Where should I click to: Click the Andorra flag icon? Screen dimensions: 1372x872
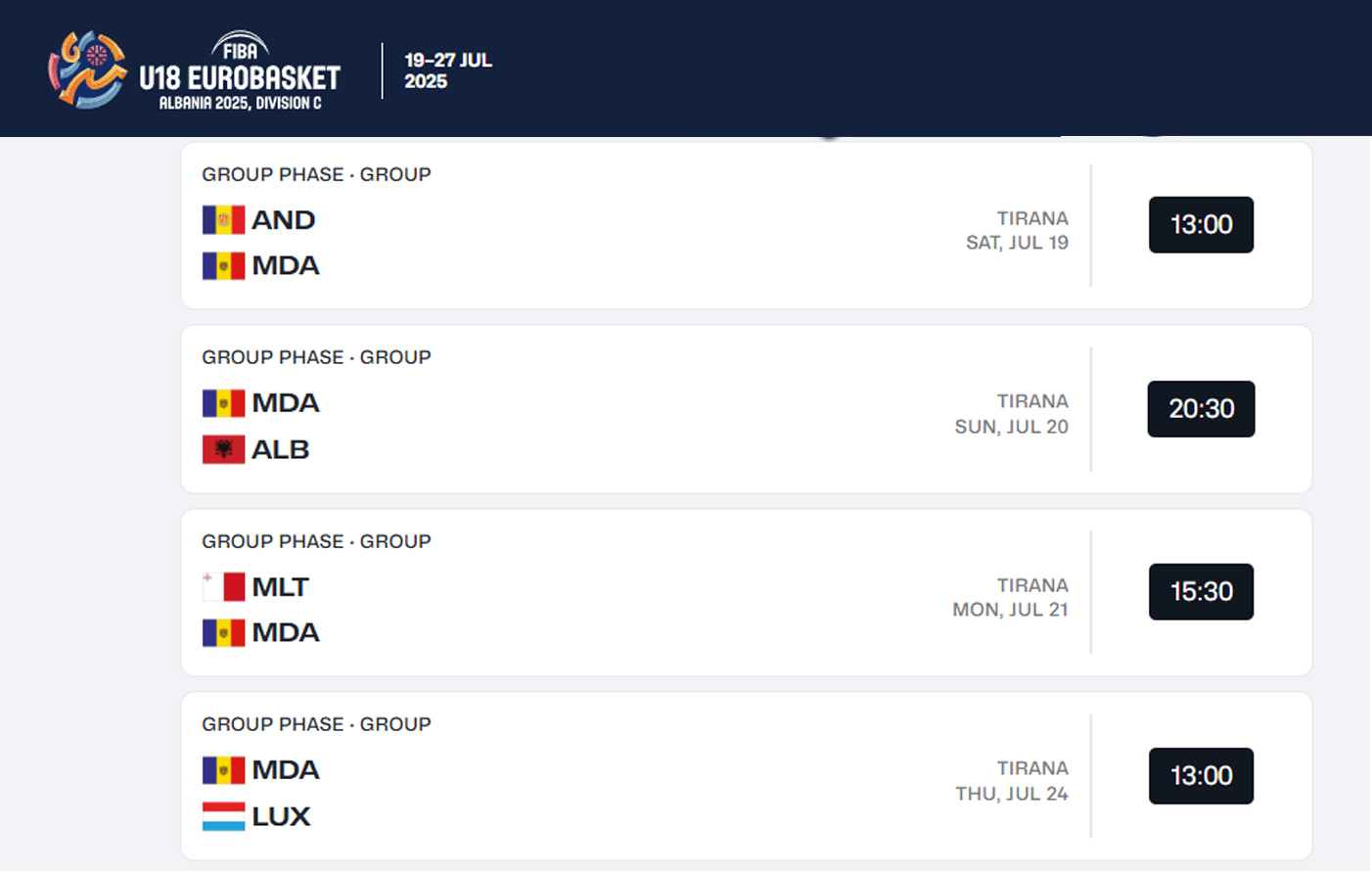point(223,220)
